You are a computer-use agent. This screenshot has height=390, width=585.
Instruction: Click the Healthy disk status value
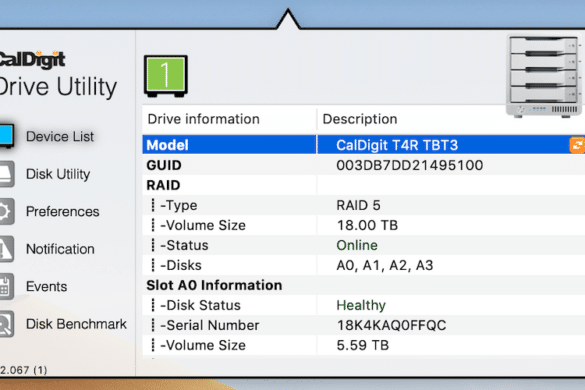[x=361, y=305]
